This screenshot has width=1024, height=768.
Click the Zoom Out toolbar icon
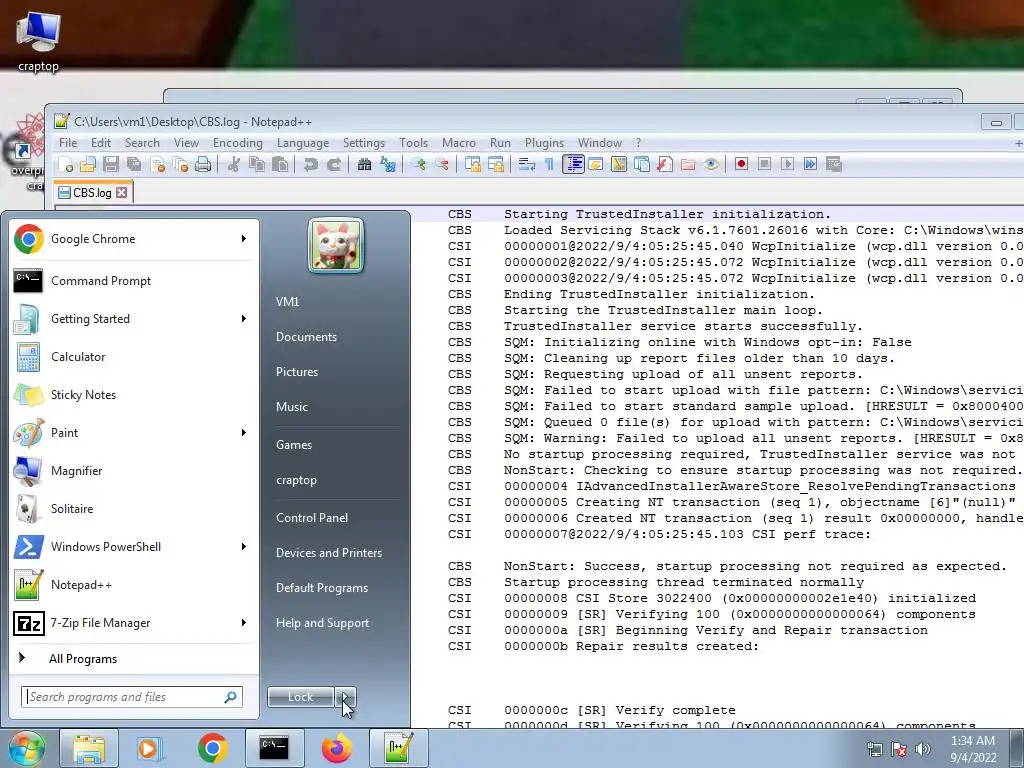point(441,165)
